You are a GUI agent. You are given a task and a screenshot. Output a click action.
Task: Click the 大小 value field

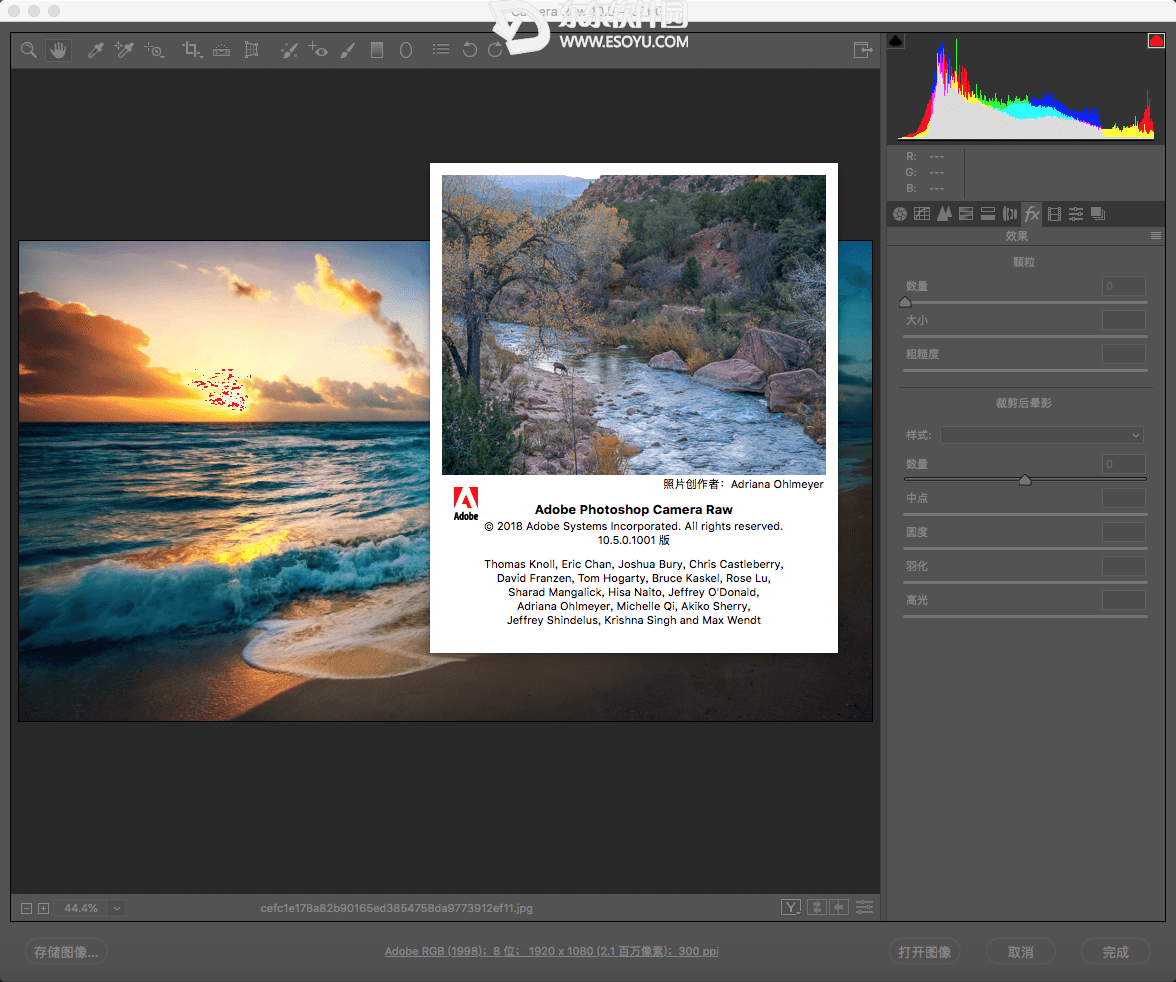point(1124,320)
